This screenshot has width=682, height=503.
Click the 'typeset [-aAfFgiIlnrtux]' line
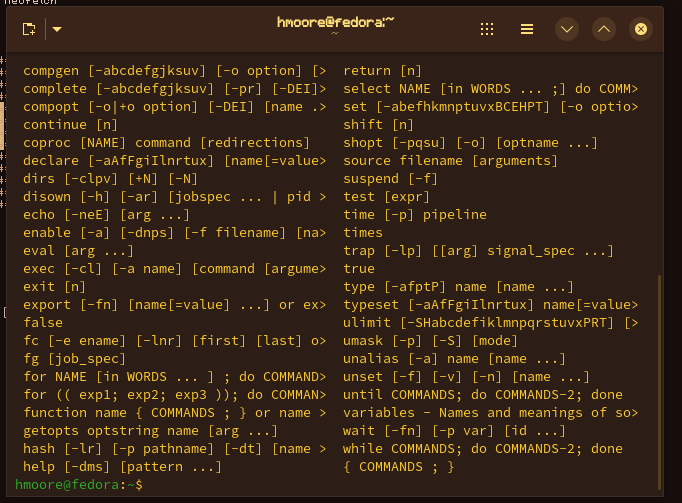pyautogui.click(x=491, y=305)
